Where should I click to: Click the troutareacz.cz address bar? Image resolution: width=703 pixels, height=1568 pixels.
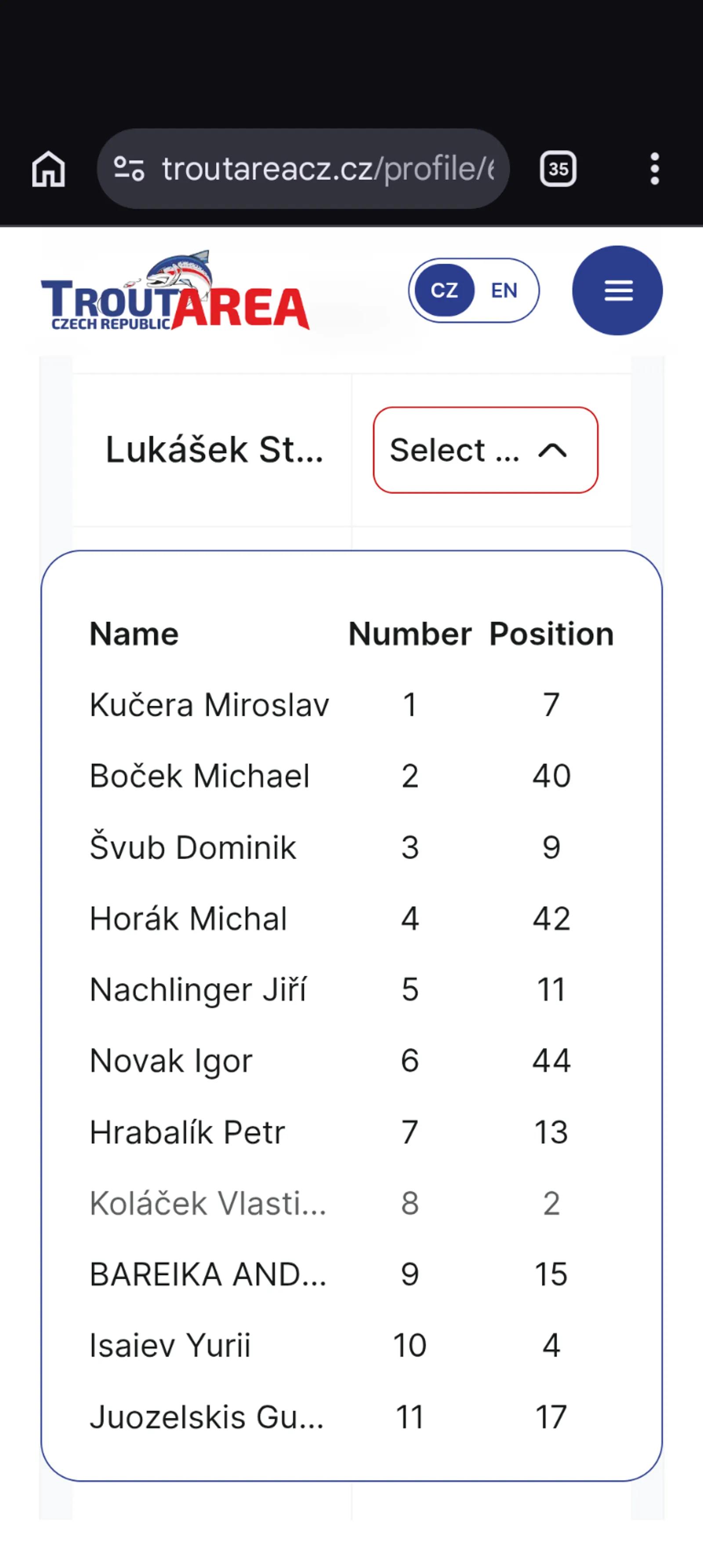pos(327,169)
